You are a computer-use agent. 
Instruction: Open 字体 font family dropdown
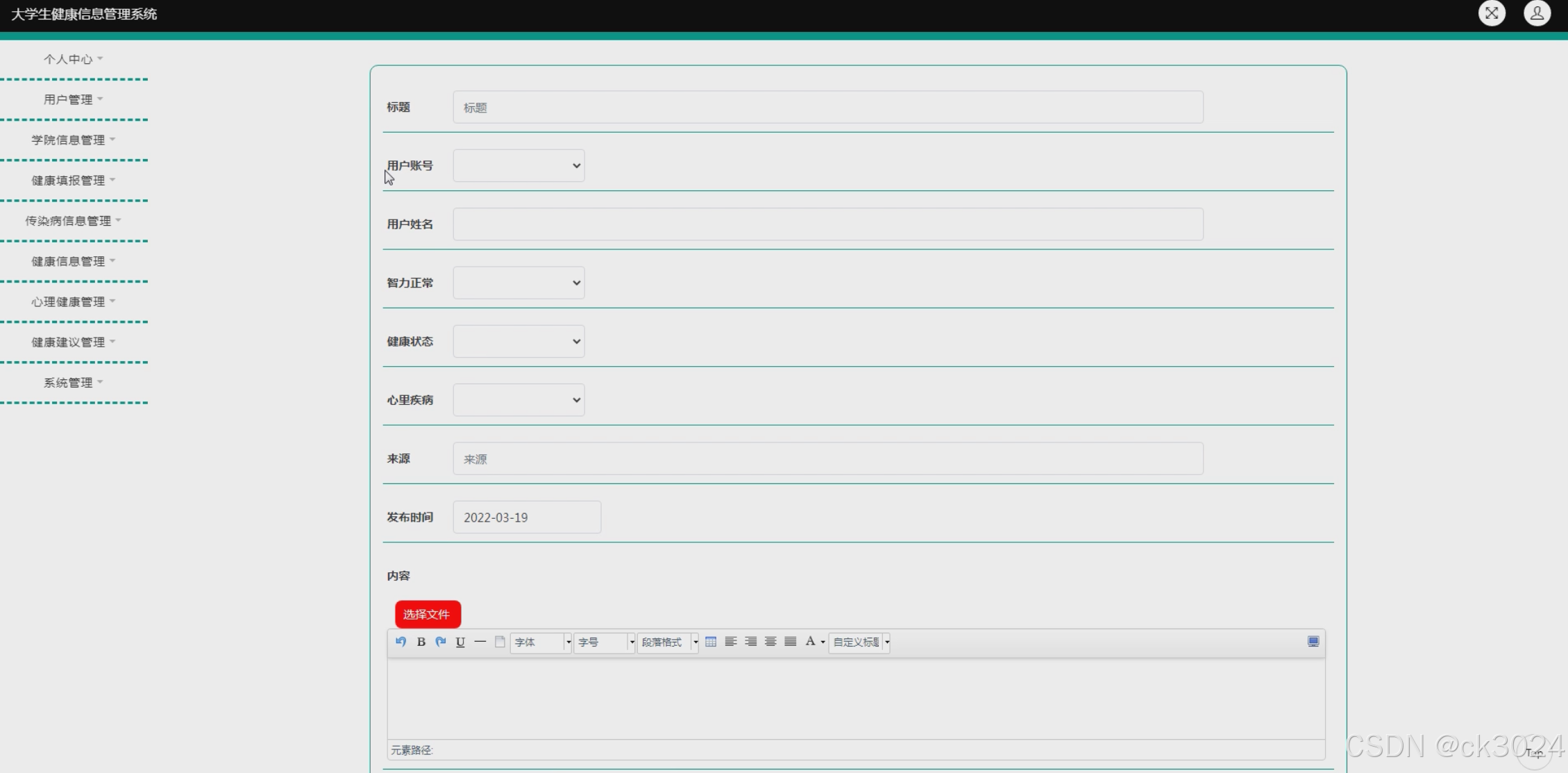(541, 642)
